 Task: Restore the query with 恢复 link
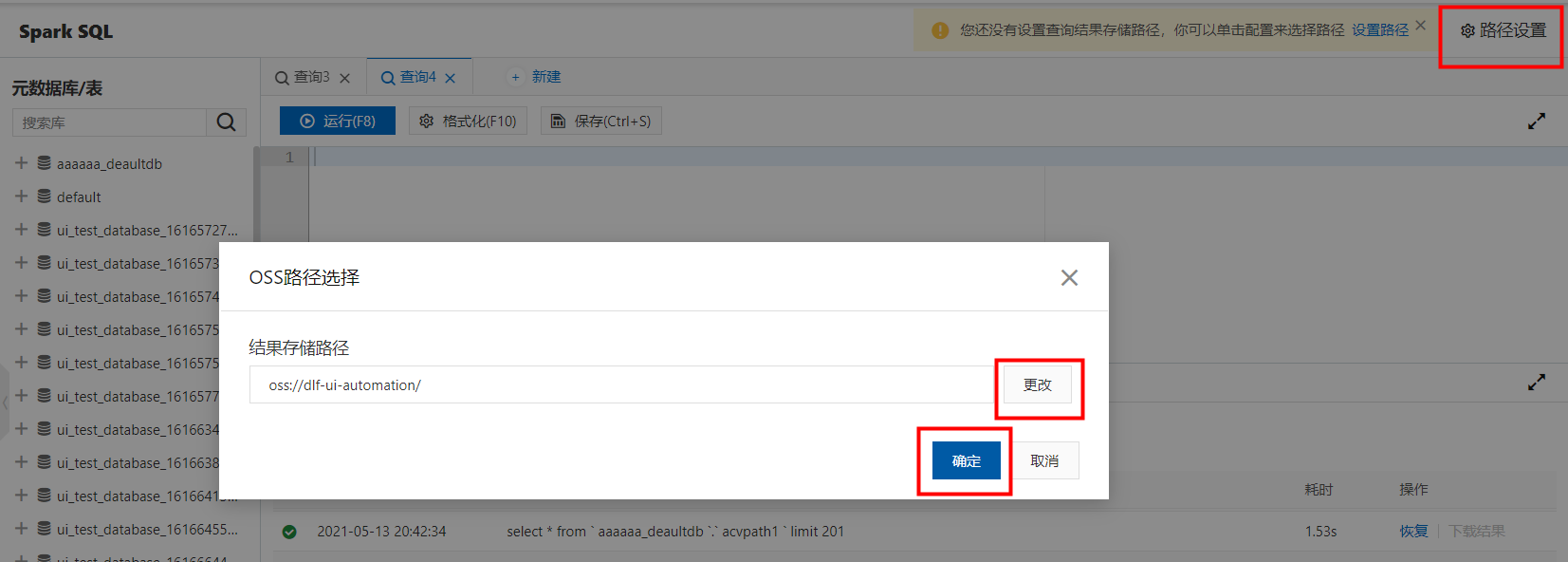pos(1413,531)
